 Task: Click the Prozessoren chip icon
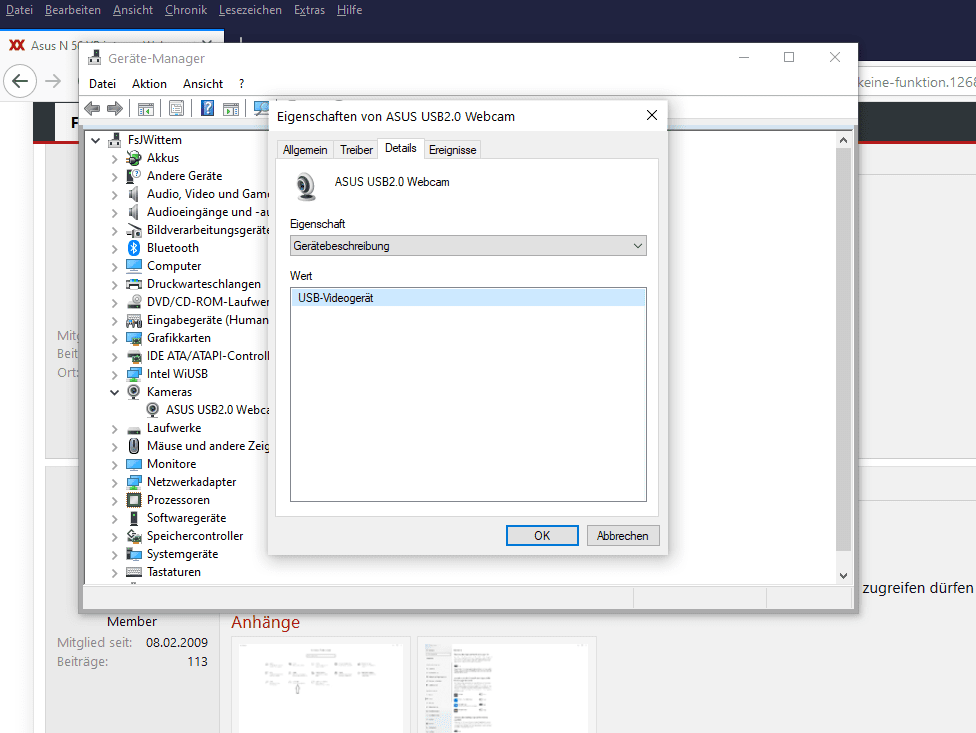tap(134, 500)
